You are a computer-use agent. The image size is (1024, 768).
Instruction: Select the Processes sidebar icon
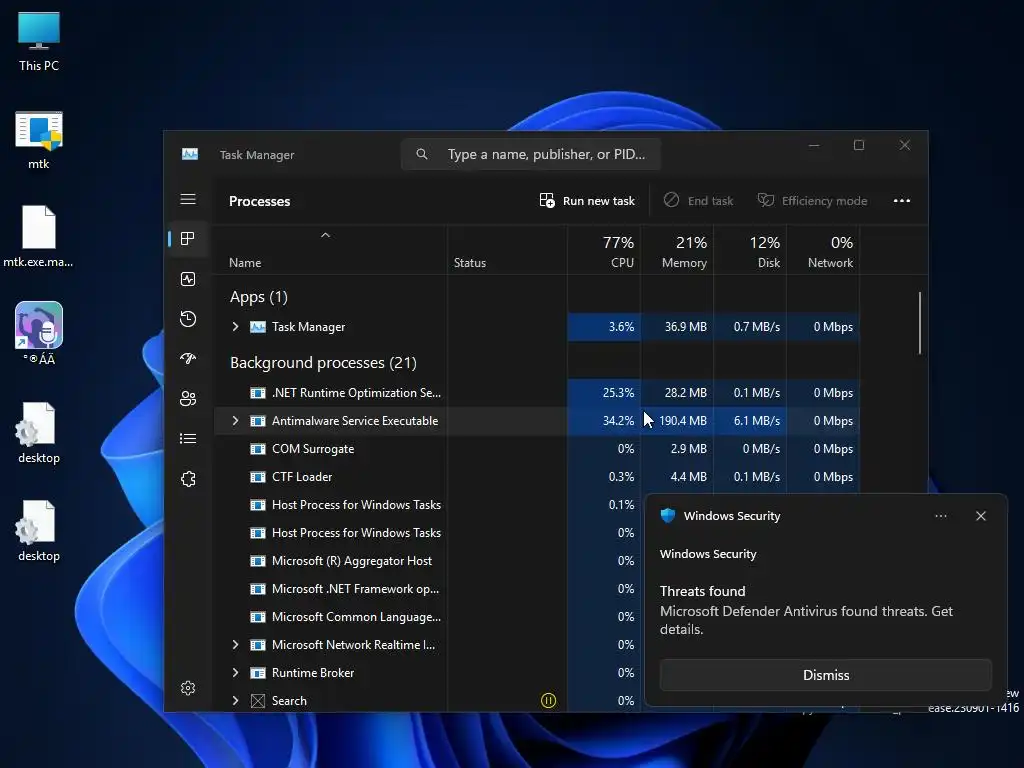[188, 239]
